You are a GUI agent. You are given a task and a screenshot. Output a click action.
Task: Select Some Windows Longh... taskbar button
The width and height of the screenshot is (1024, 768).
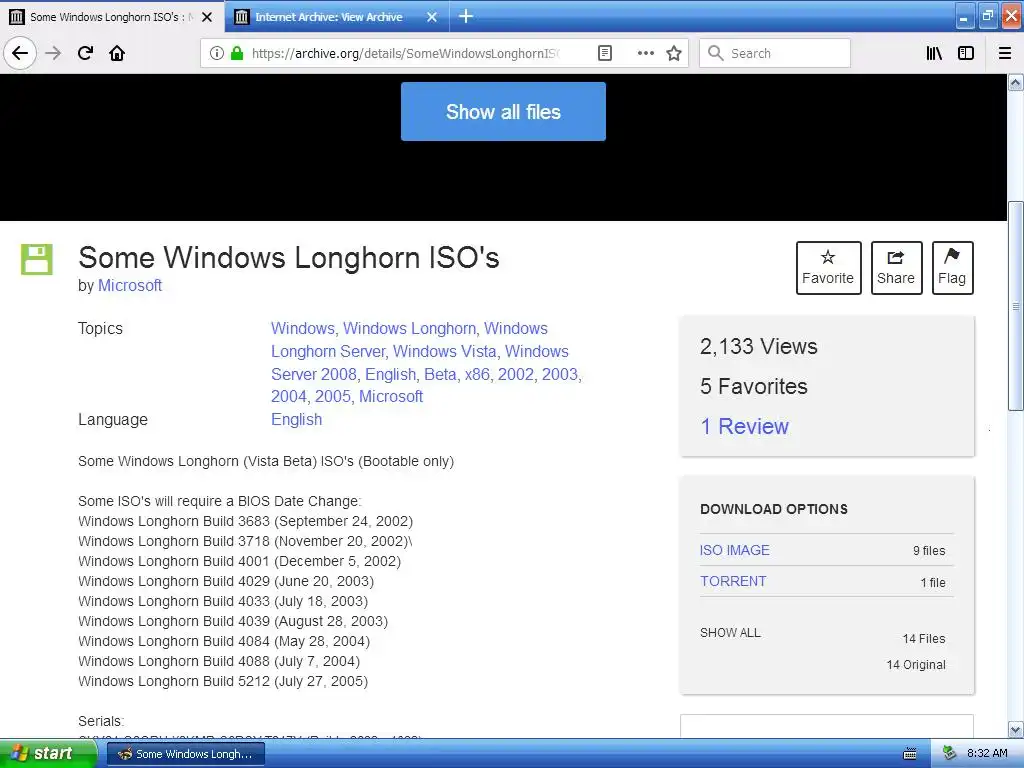185,754
